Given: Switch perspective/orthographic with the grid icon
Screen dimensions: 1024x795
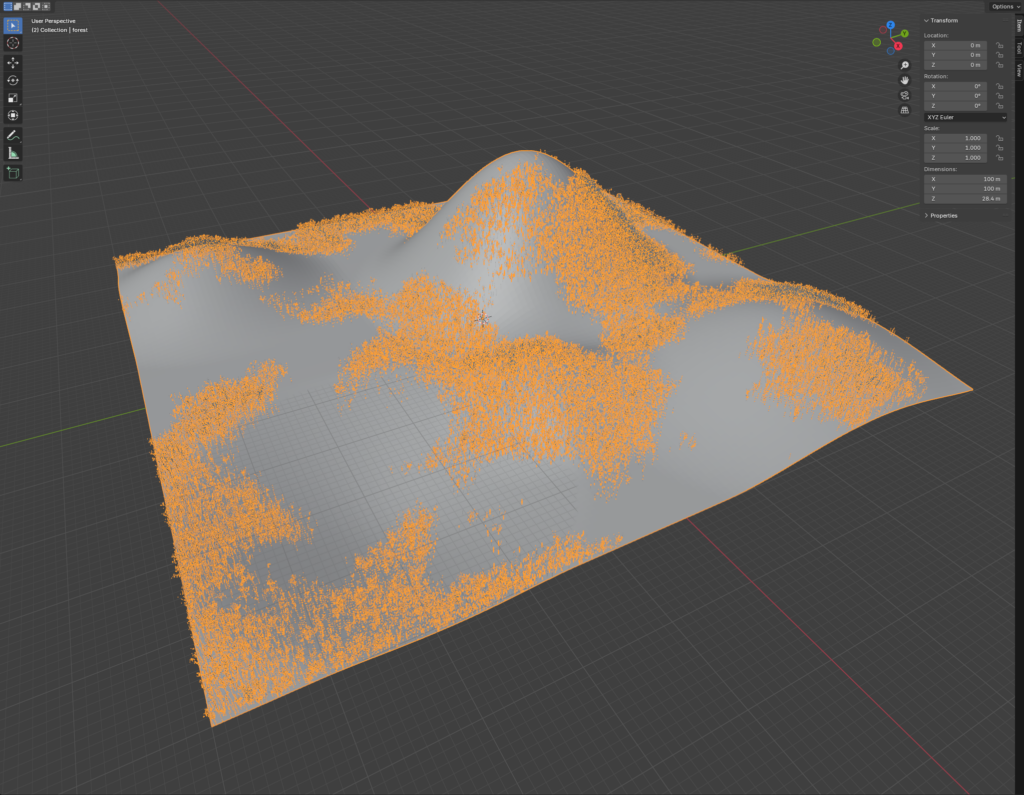Looking at the screenshot, I should 904,110.
